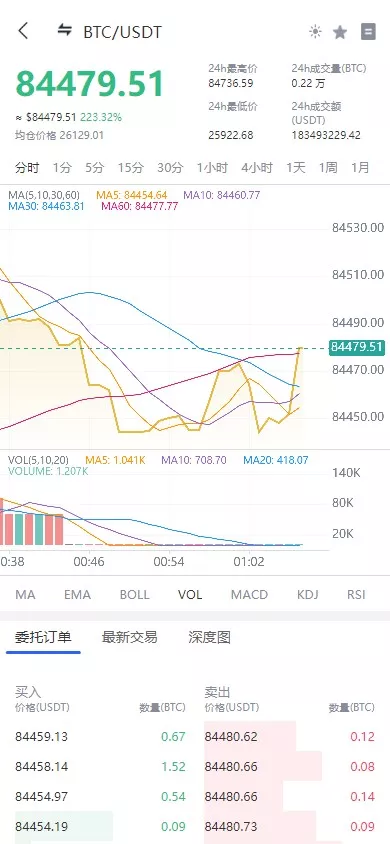390x844 pixels.
Task: Add pair to favorites with star icon
Action: pyautogui.click(x=339, y=32)
